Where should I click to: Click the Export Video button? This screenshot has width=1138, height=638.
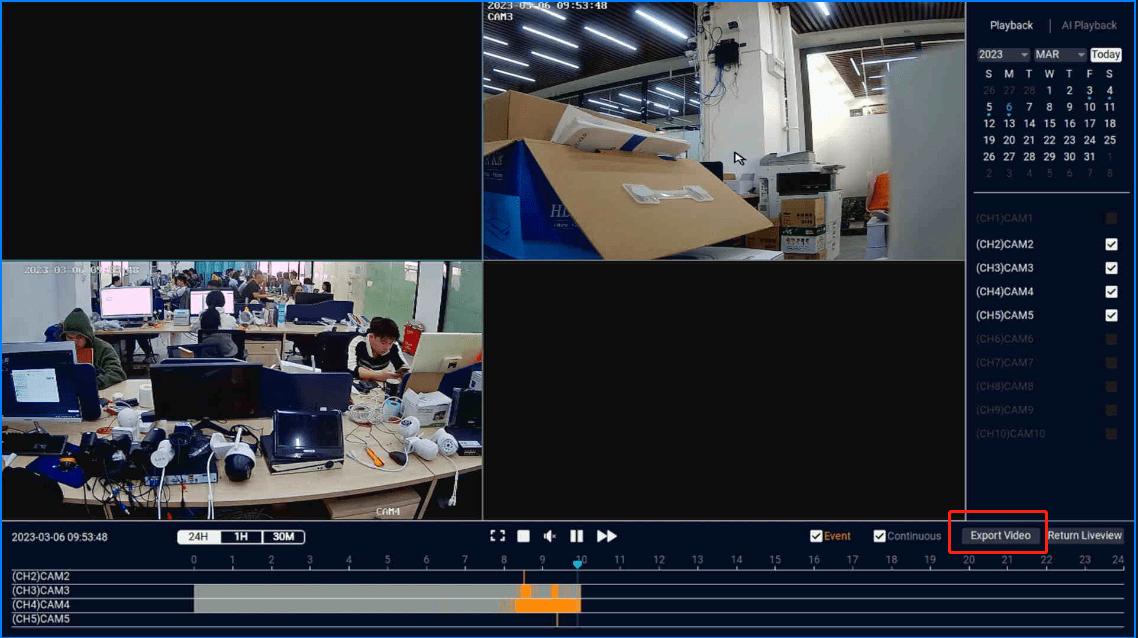tap(1000, 536)
